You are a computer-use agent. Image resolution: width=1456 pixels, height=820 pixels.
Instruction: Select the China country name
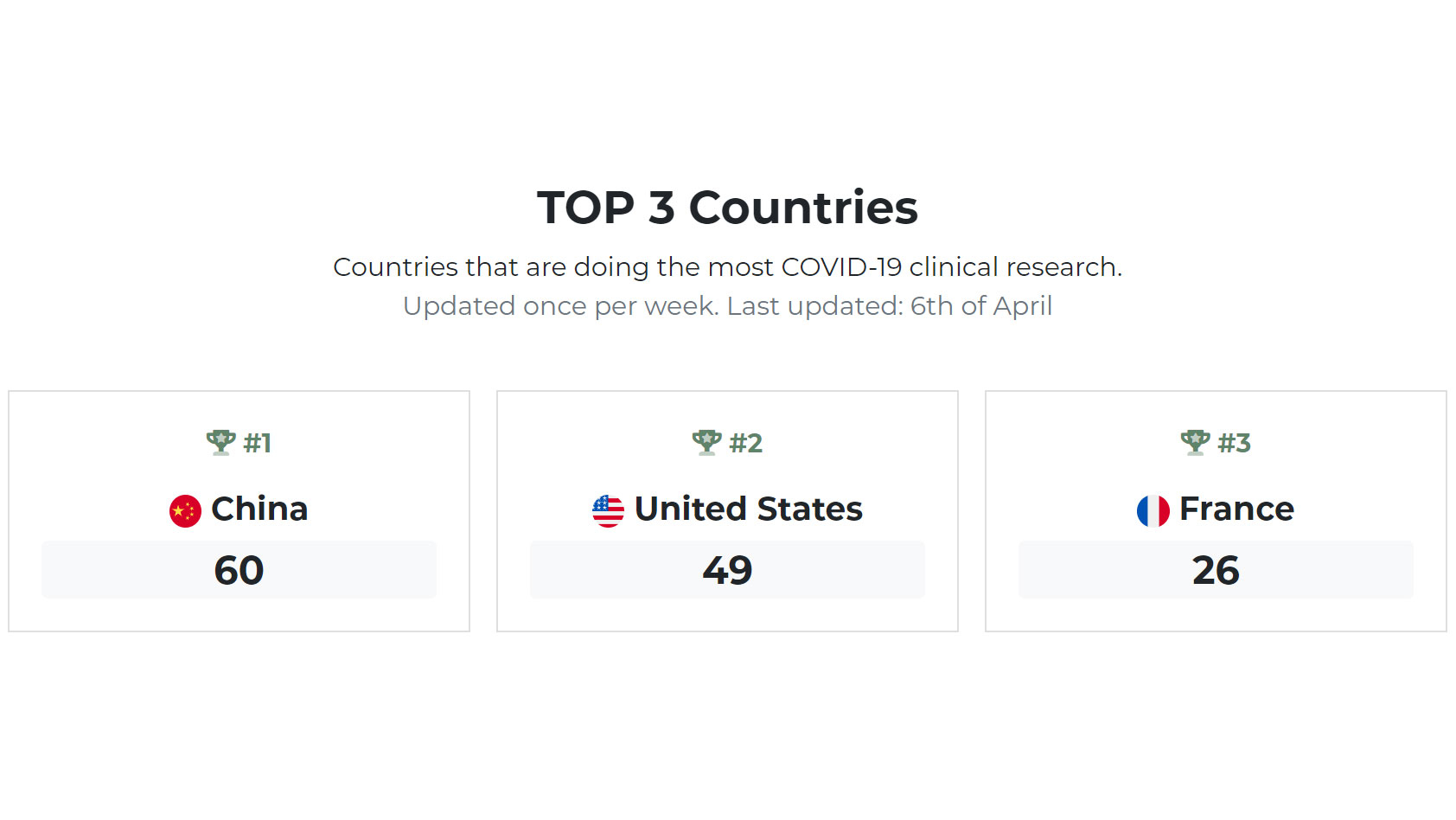tap(259, 509)
